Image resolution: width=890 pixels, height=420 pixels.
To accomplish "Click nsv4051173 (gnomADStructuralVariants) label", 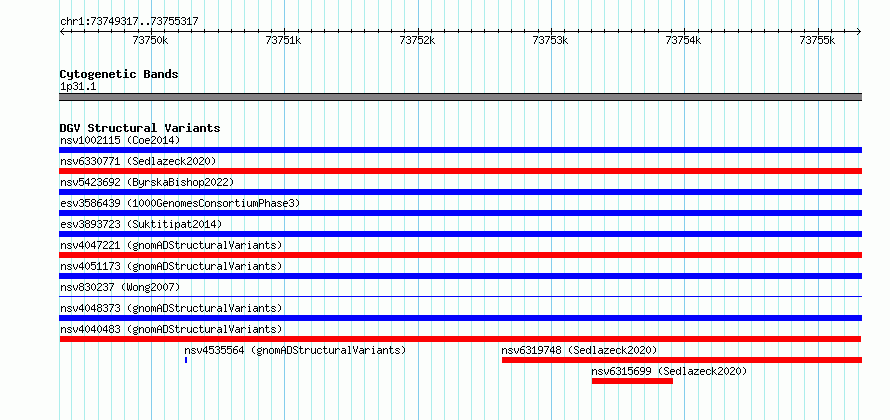I will point(171,266).
